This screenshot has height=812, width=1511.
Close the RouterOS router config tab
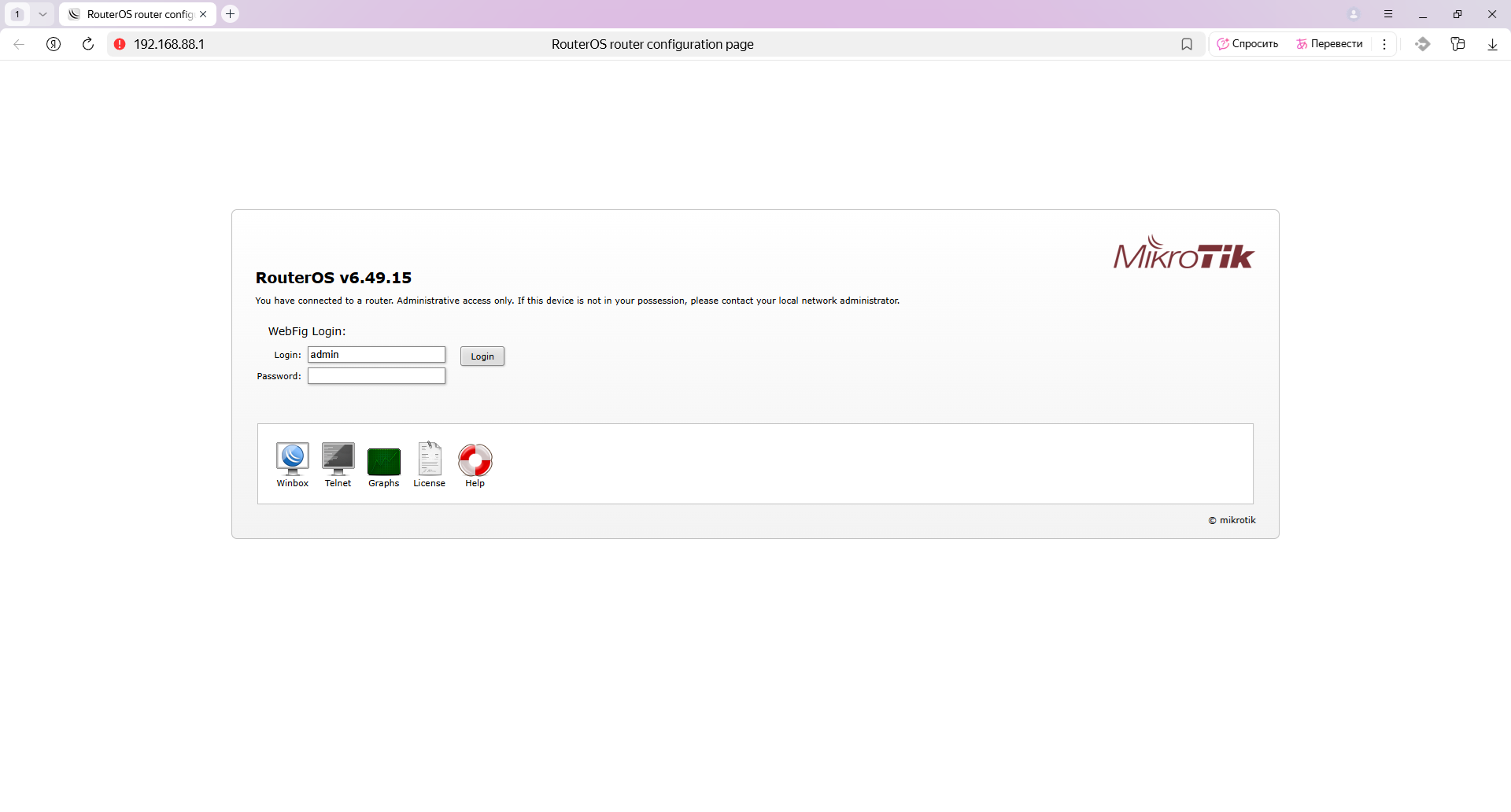[x=203, y=14]
